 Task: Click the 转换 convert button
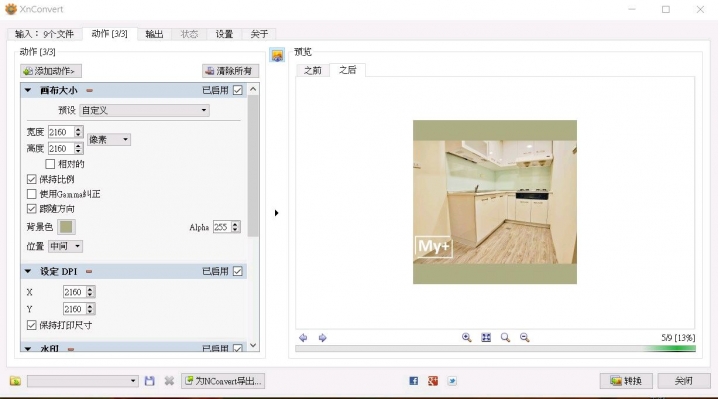click(626, 381)
